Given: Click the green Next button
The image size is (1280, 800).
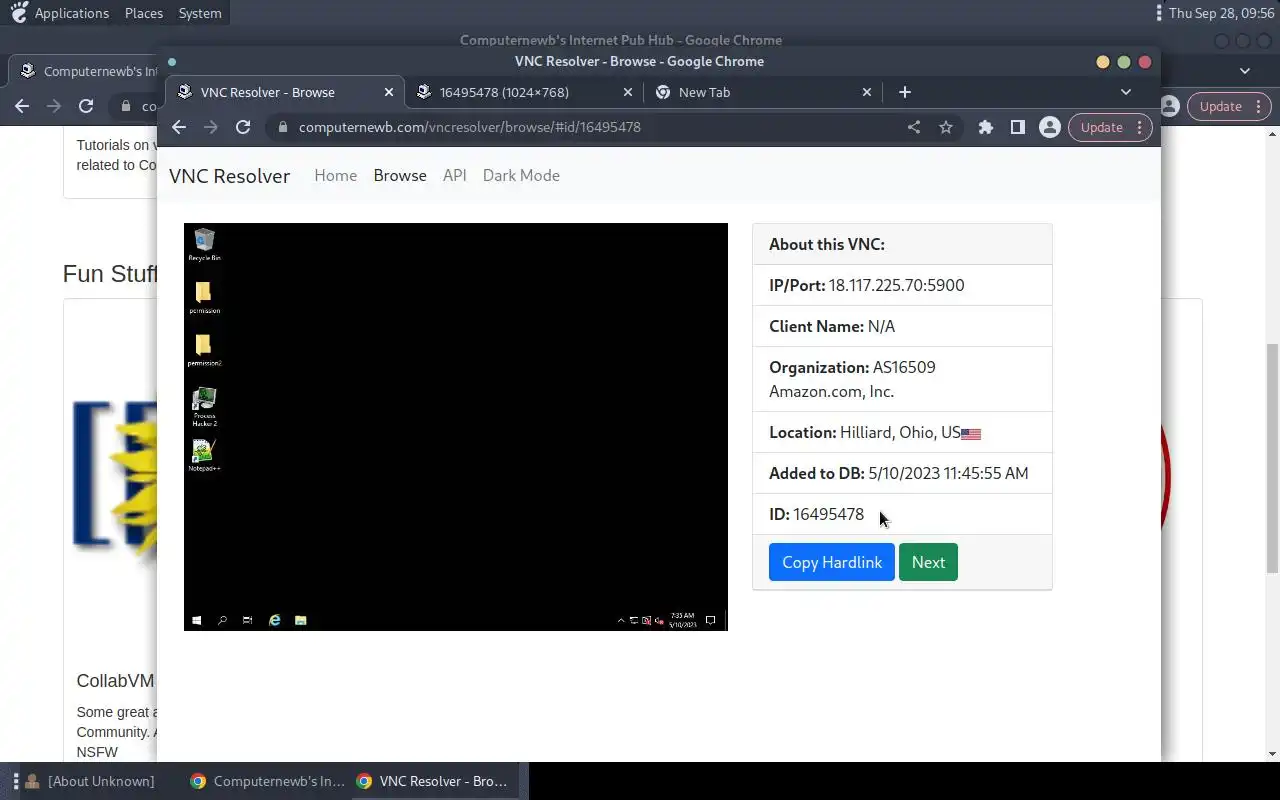Looking at the screenshot, I should point(928,562).
